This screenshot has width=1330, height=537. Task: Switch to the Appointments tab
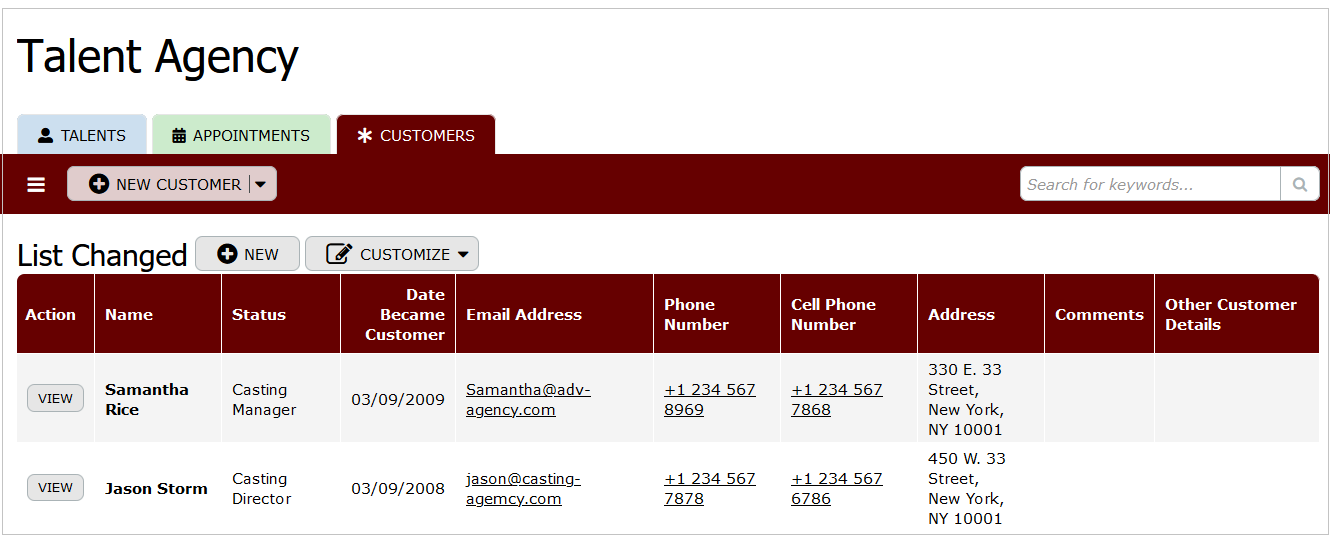point(241,135)
